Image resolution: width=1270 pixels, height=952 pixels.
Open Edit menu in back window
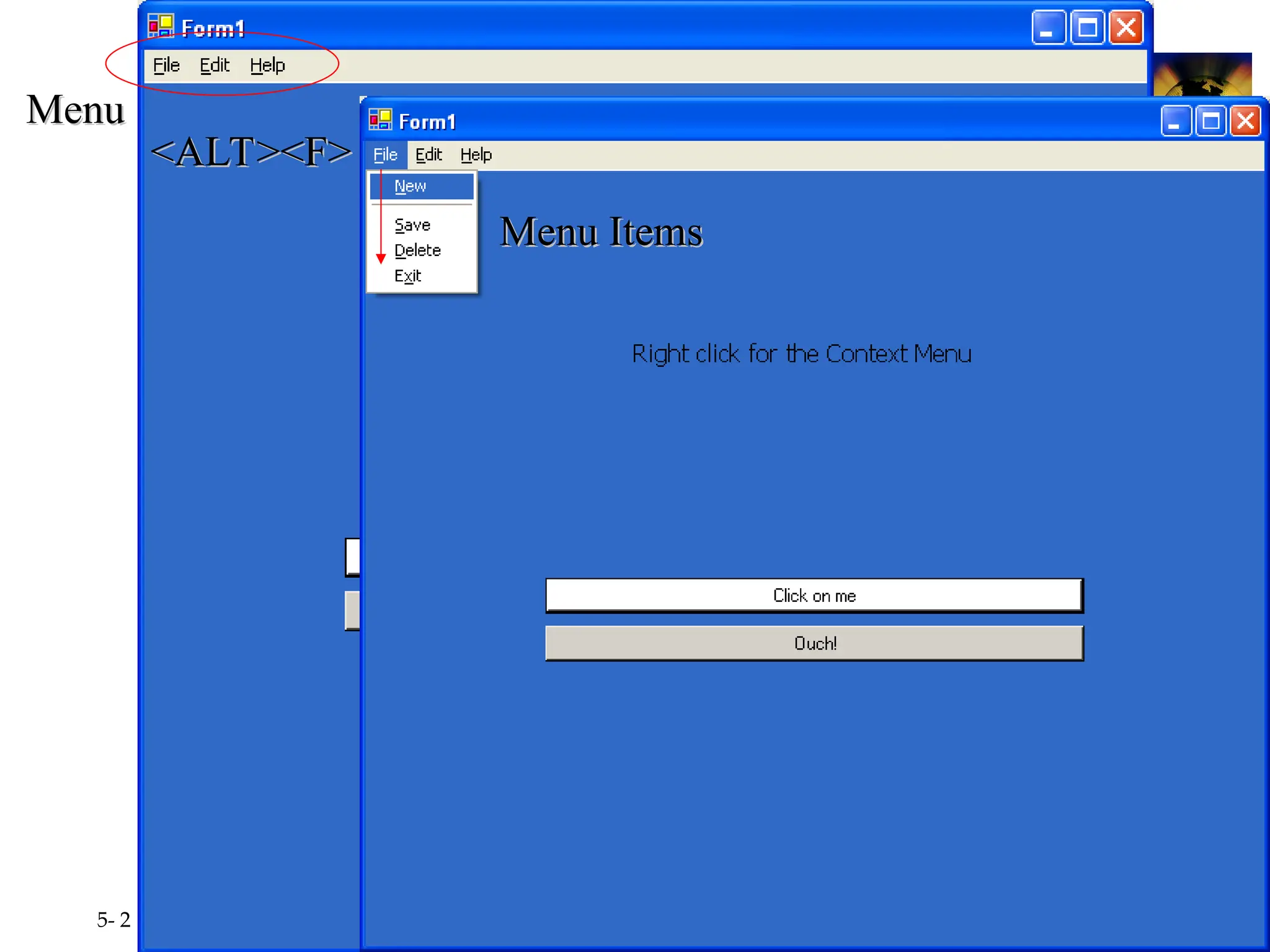click(x=215, y=65)
